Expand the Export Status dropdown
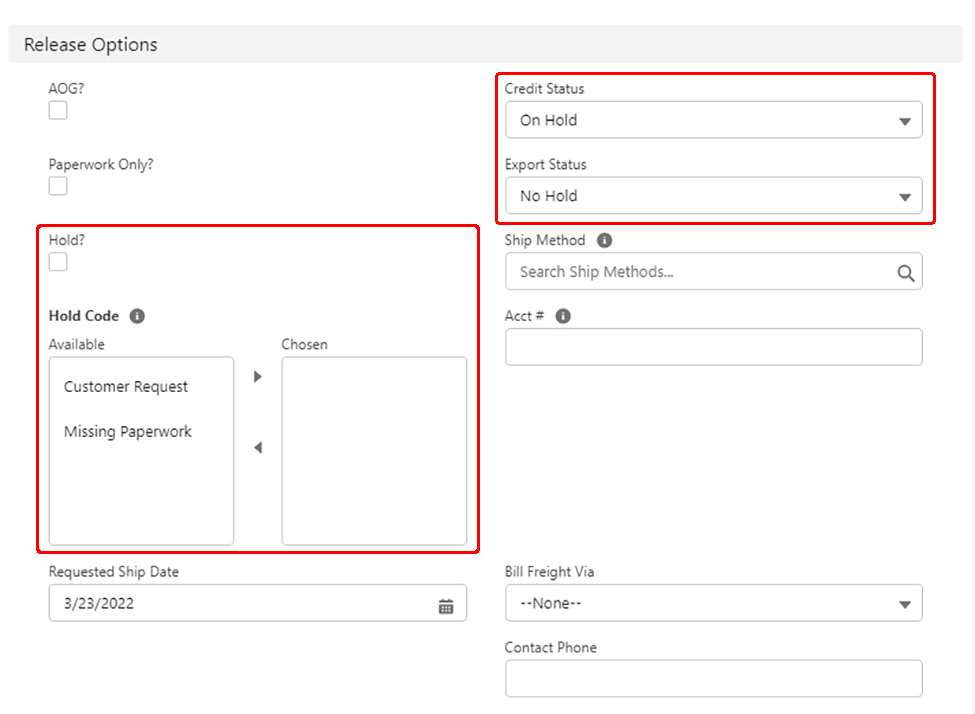This screenshot has width=975, height=714. (x=713, y=196)
